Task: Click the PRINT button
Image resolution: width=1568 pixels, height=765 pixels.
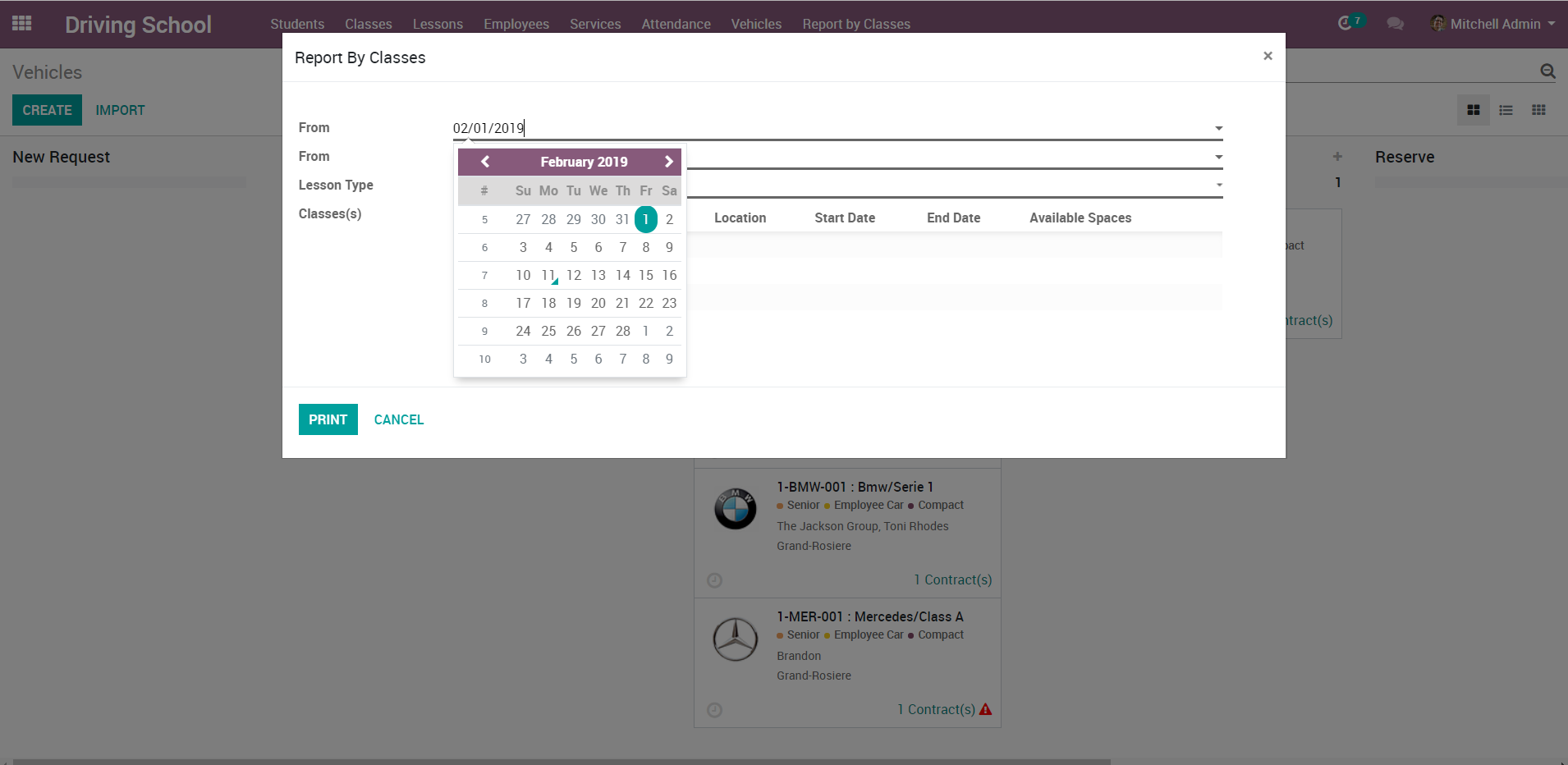Action: 328,419
